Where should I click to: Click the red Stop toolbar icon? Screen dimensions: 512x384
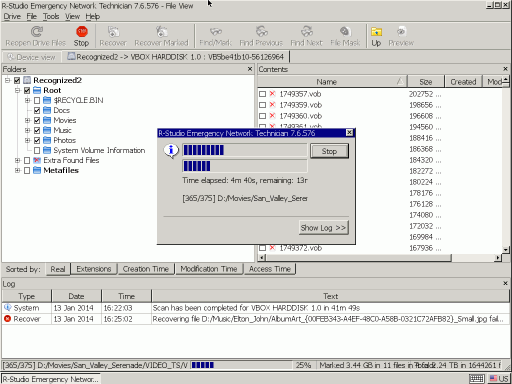click(82, 32)
